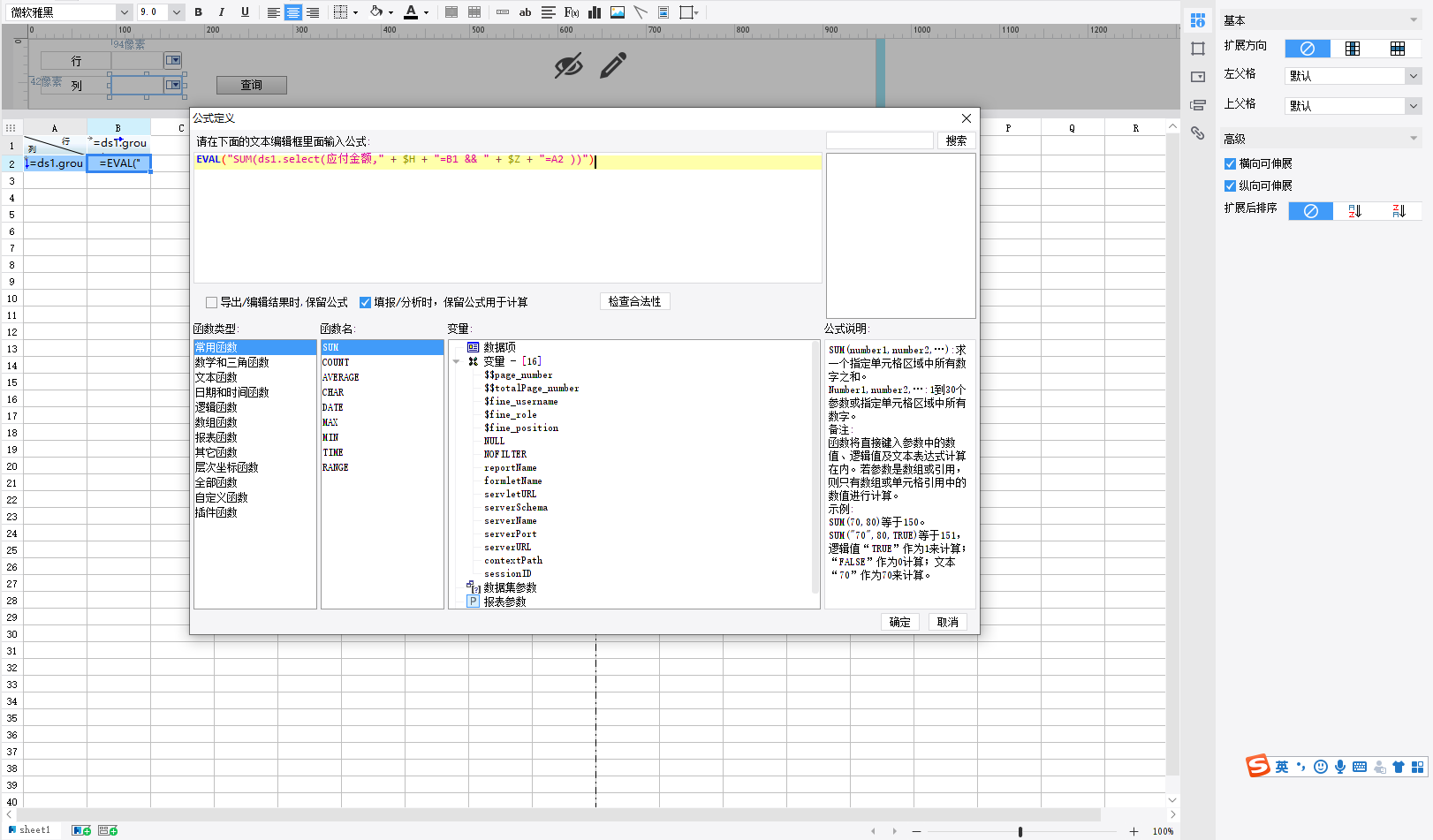Insert a chart using the bar chart icon
This screenshot has height=840, width=1433.
[x=595, y=12]
